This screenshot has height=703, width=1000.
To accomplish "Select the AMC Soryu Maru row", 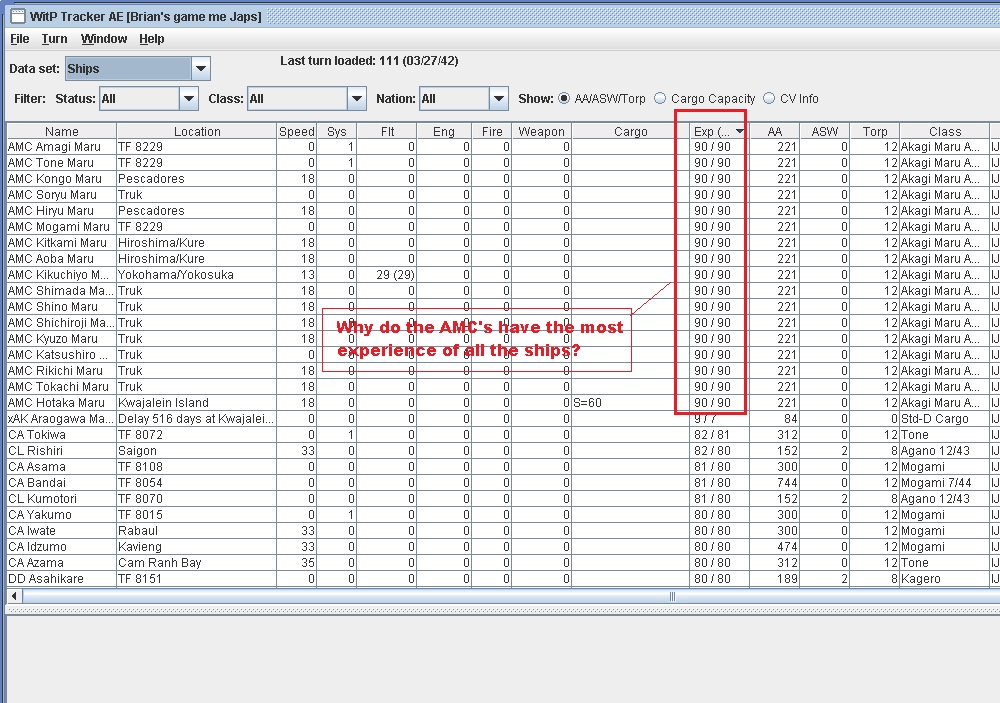I will [x=503, y=195].
